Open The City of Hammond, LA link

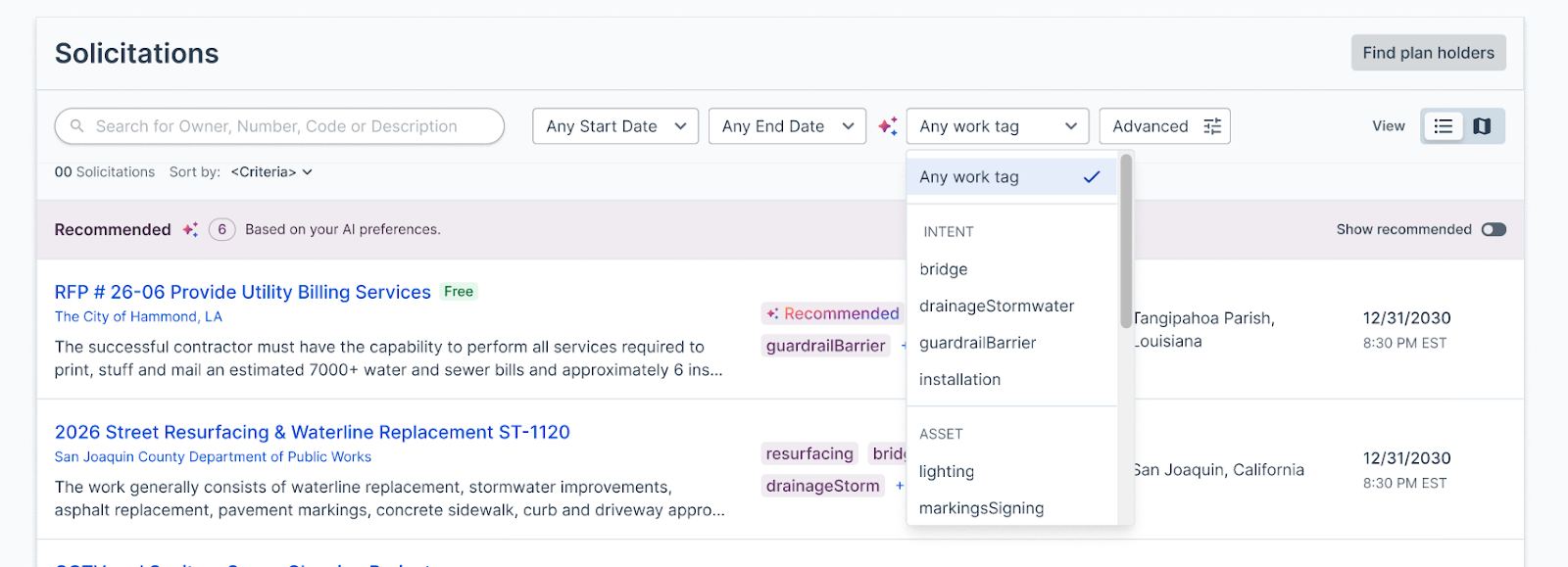138,317
